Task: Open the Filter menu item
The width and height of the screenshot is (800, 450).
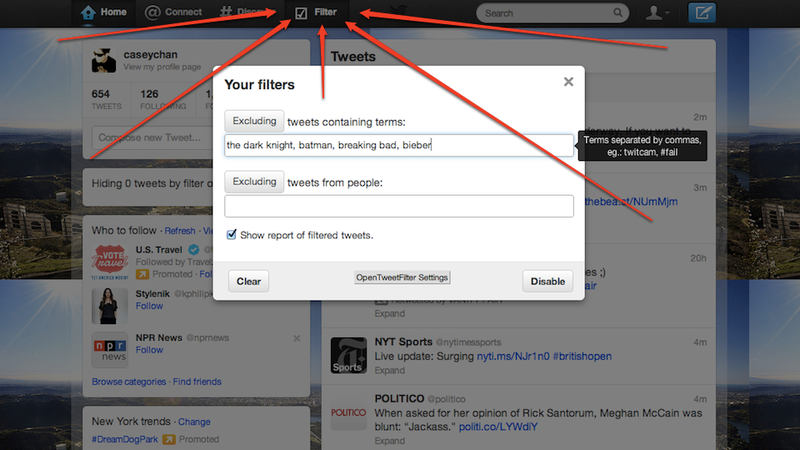Action: pos(316,12)
